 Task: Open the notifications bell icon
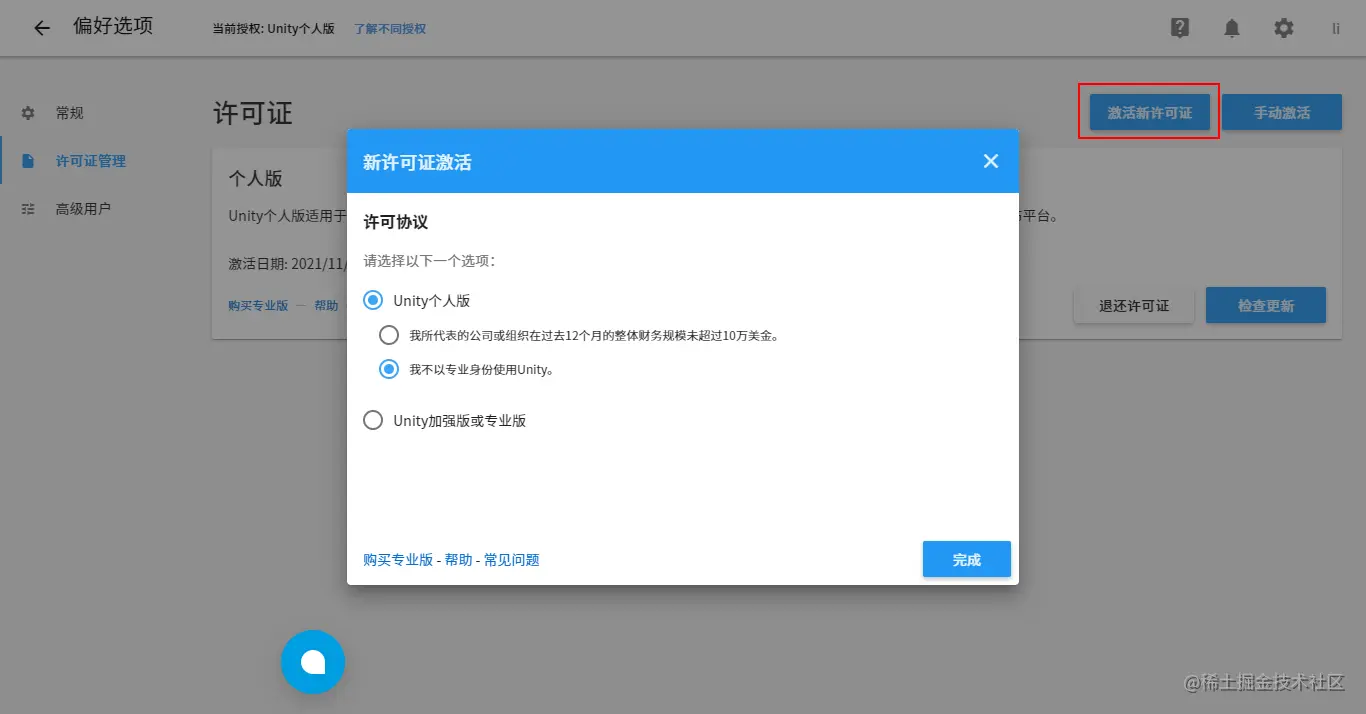(1232, 28)
